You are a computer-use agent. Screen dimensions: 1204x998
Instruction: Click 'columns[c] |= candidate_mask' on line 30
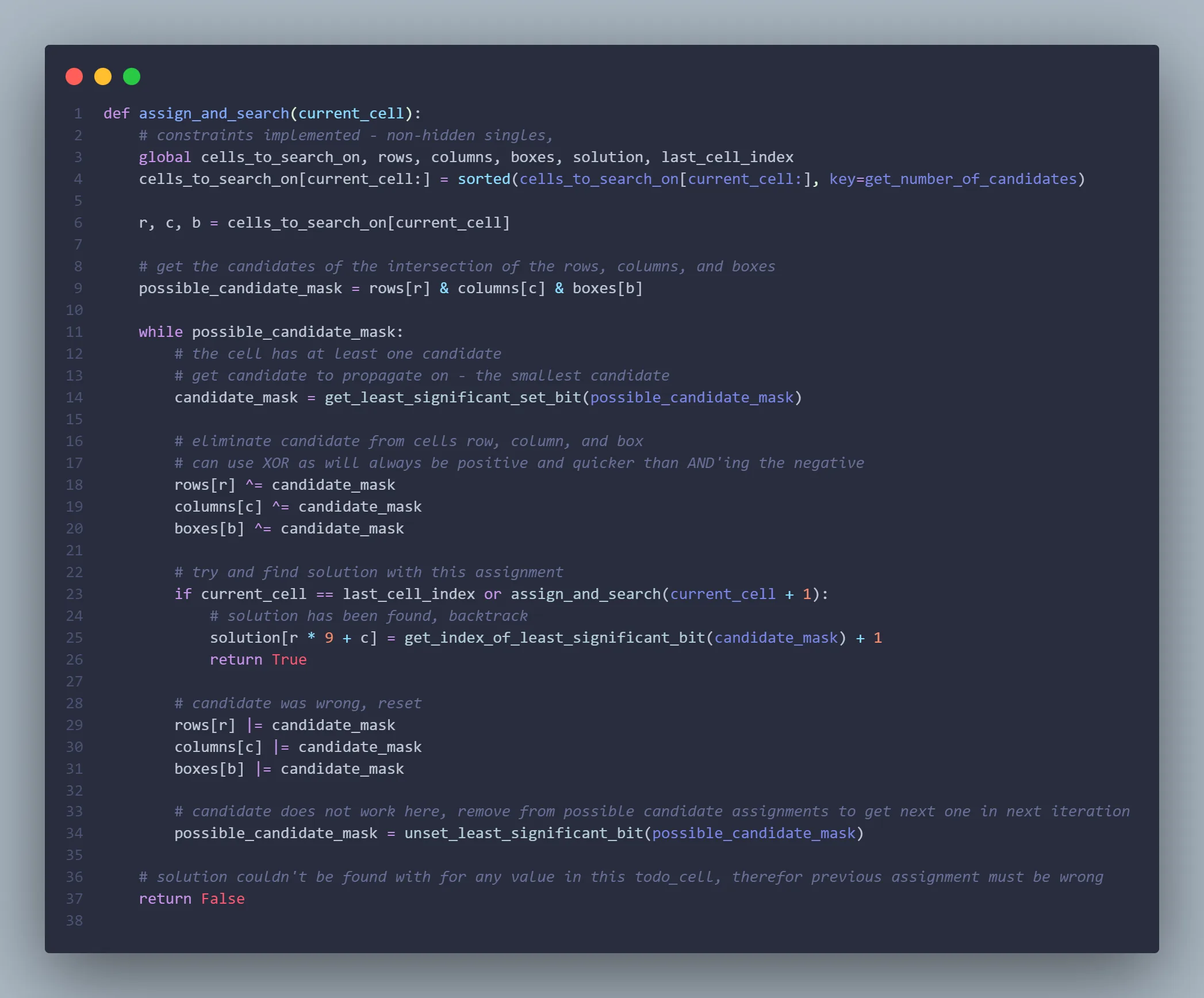pyautogui.click(x=298, y=747)
